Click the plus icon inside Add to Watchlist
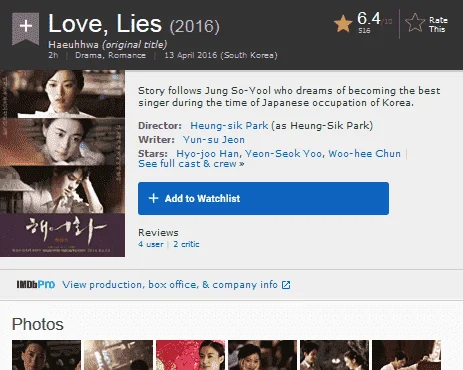The width and height of the screenshot is (463, 370). point(153,198)
